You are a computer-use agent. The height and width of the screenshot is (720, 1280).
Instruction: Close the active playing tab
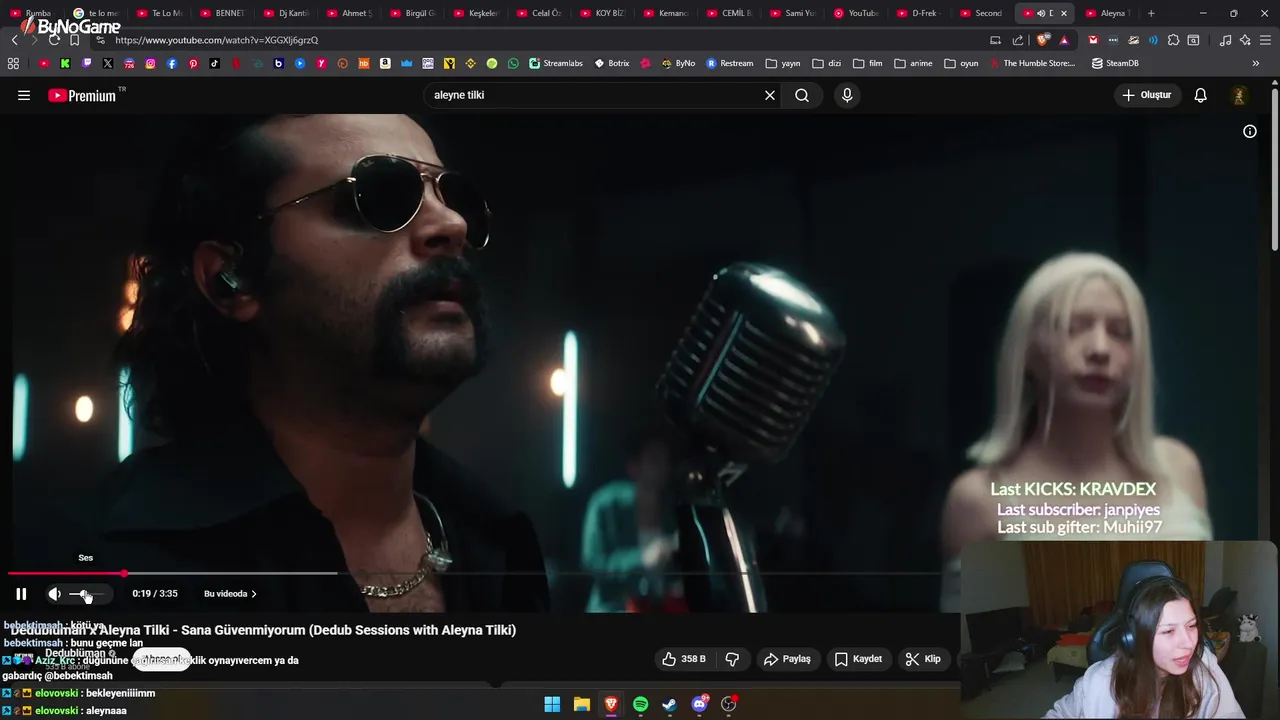[x=1064, y=13]
